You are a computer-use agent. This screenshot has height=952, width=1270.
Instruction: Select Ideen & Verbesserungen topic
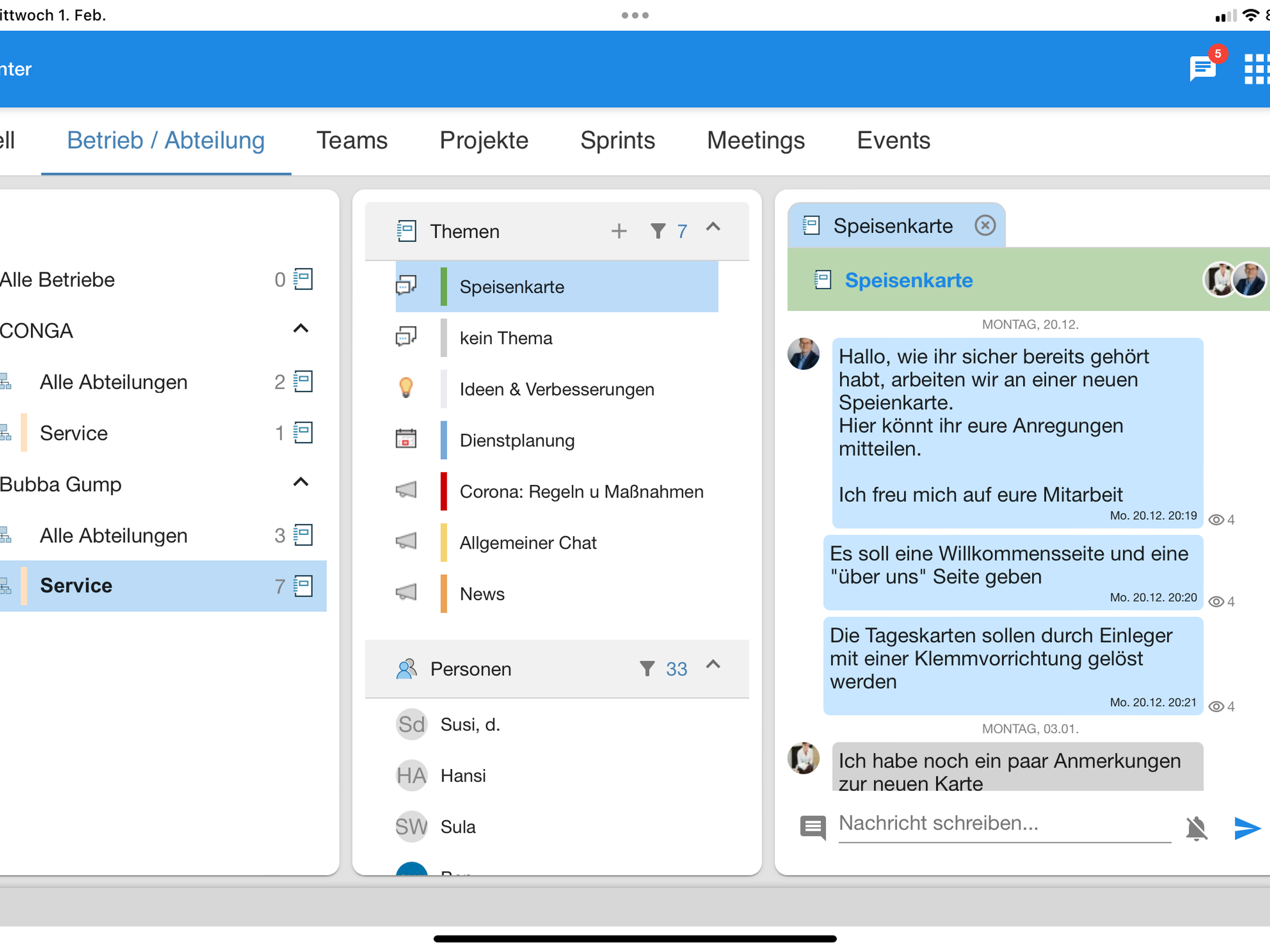(x=557, y=389)
